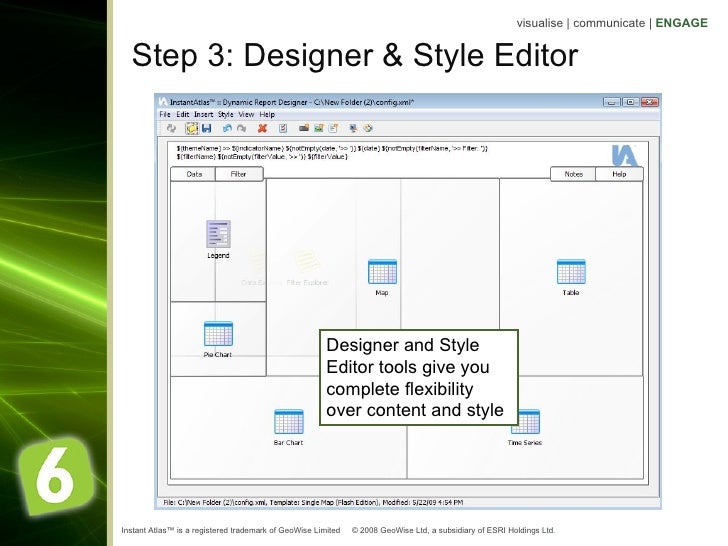Select the Legend component icon
This screenshot has height=546, width=728.
tap(218, 234)
